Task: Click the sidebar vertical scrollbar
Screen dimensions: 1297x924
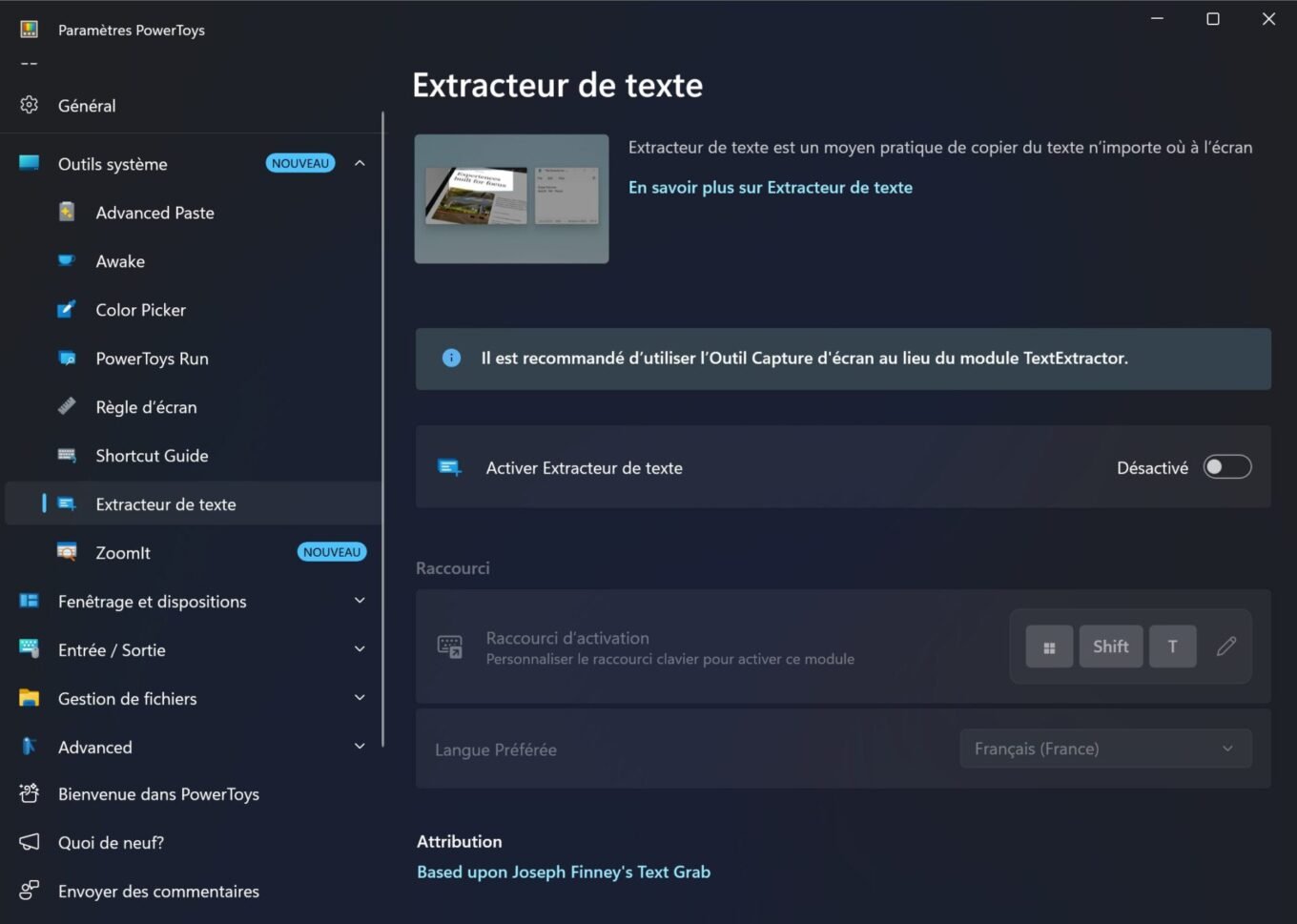Action: coord(382,429)
